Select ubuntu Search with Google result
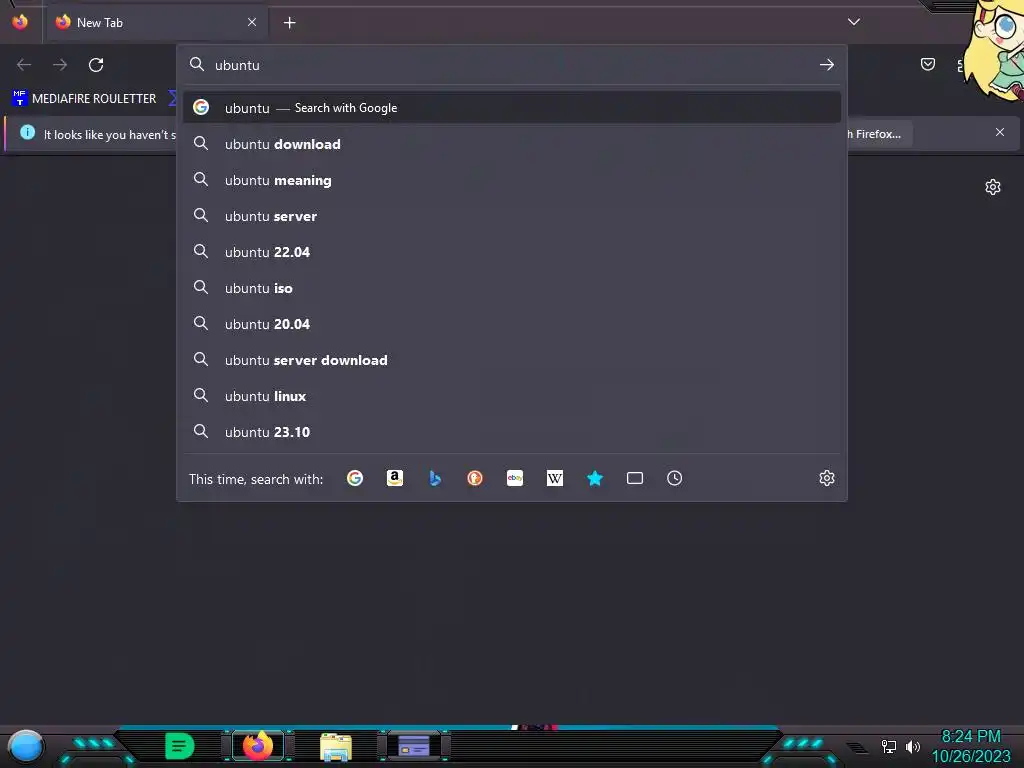 [x=512, y=108]
